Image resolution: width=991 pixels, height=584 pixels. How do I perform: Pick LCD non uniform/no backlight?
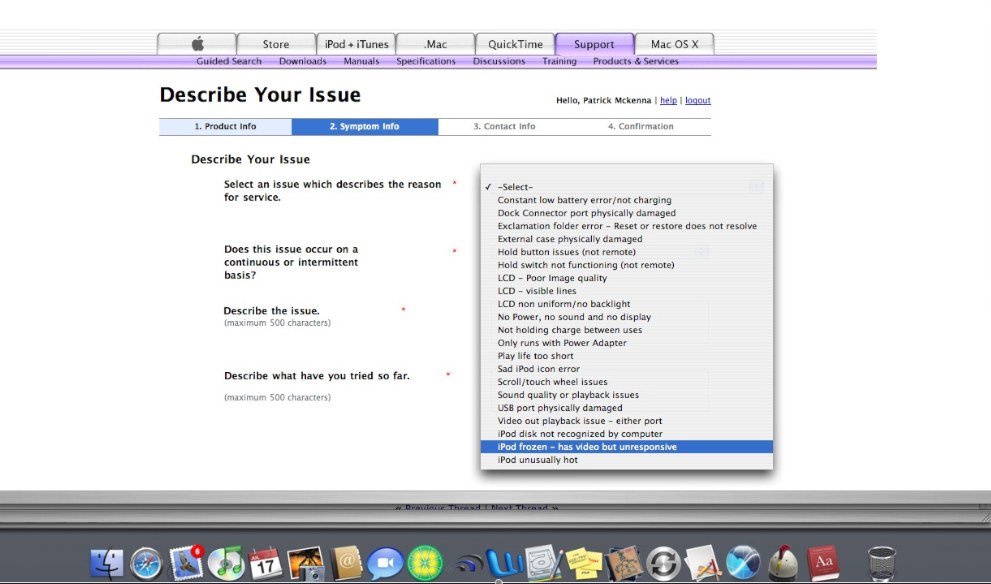[626, 304]
